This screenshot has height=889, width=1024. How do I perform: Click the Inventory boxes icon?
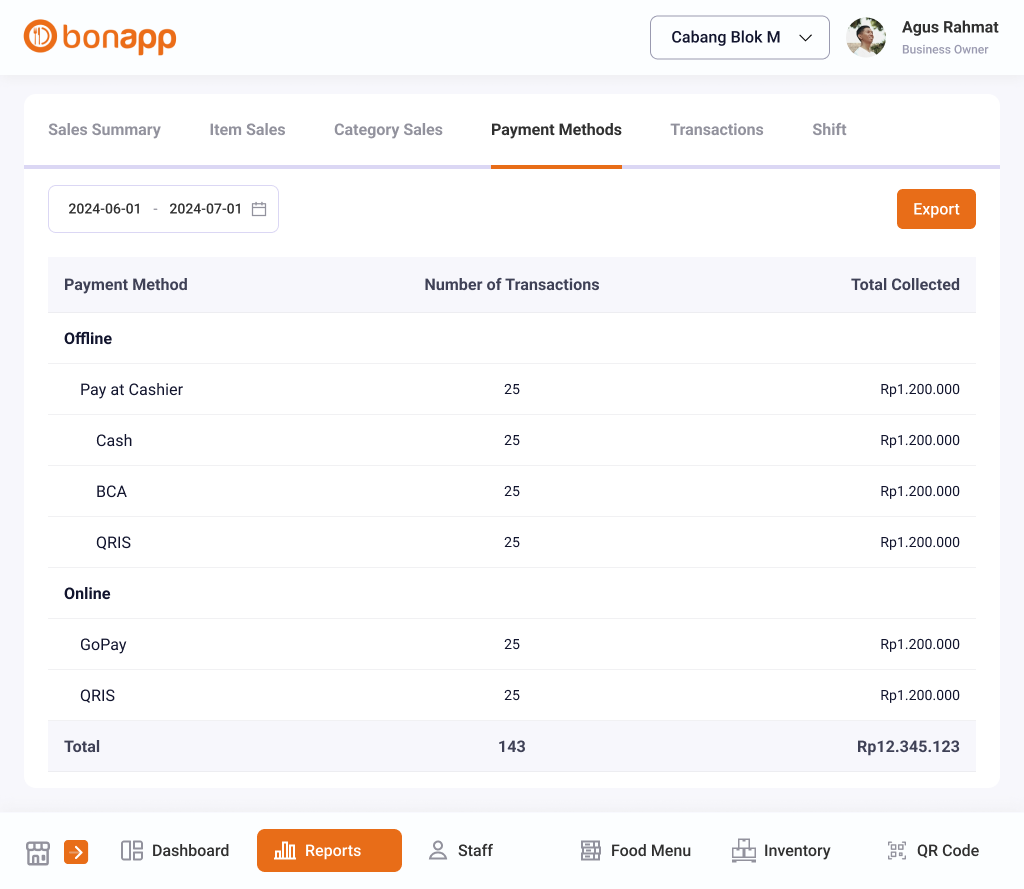[743, 850]
